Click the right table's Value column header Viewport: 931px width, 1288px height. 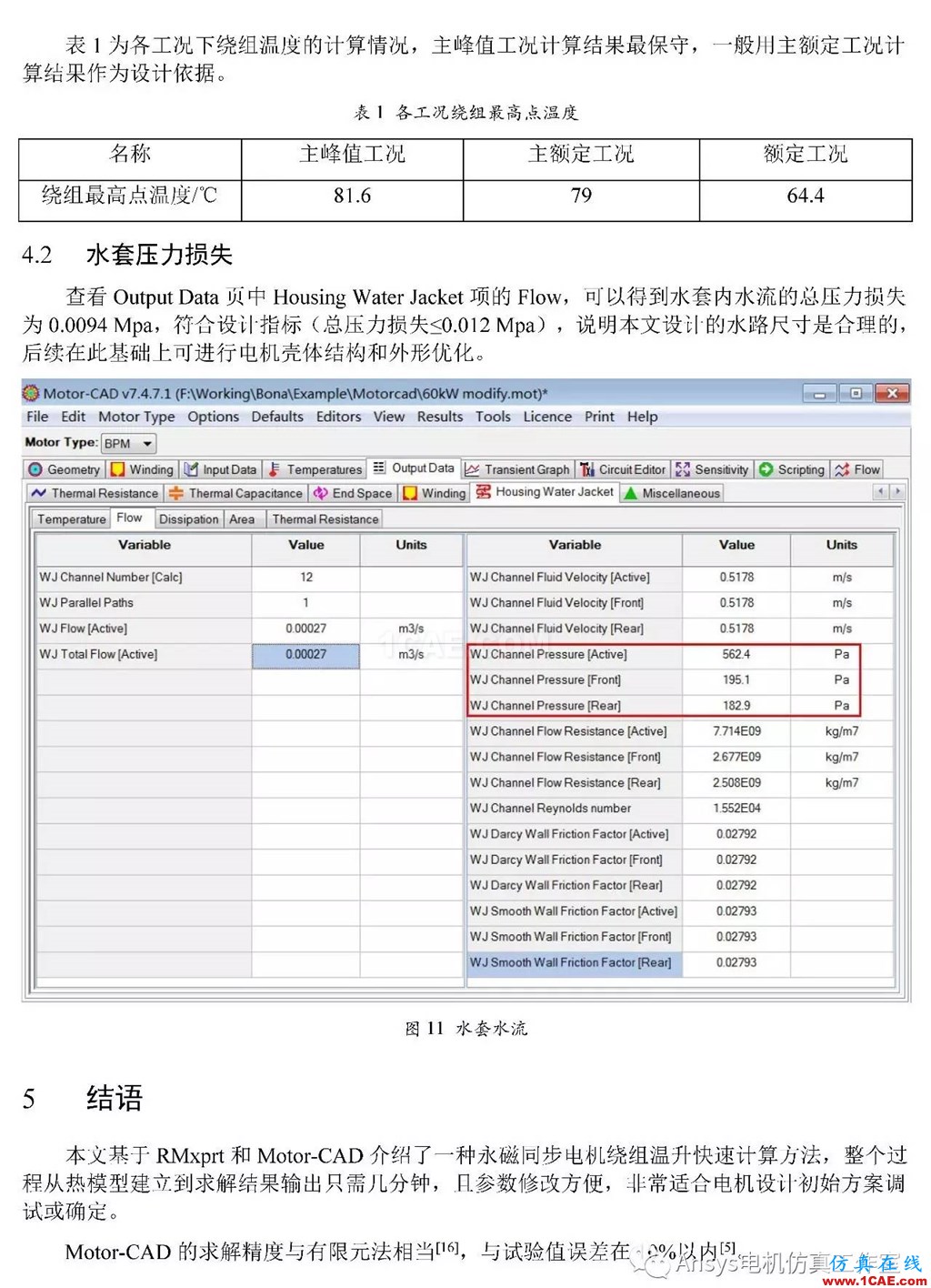736,545
